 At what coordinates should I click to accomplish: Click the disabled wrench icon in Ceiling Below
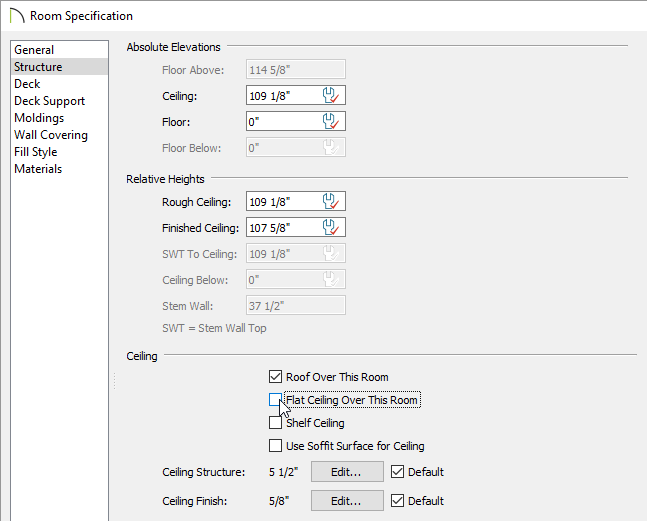click(331, 279)
